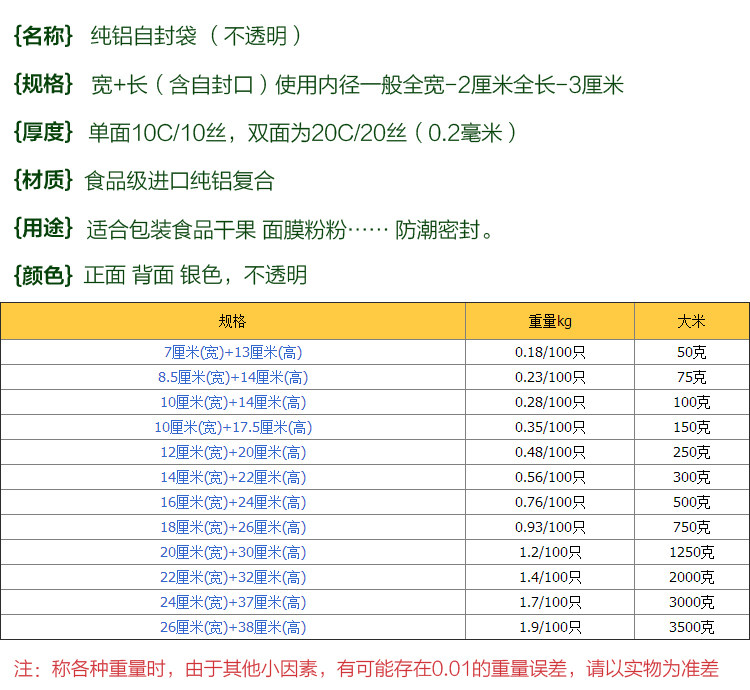This screenshot has width=750, height=690.
Task: Open the 12厘米(宽)+20厘米(高) size link
Action: tap(233, 452)
